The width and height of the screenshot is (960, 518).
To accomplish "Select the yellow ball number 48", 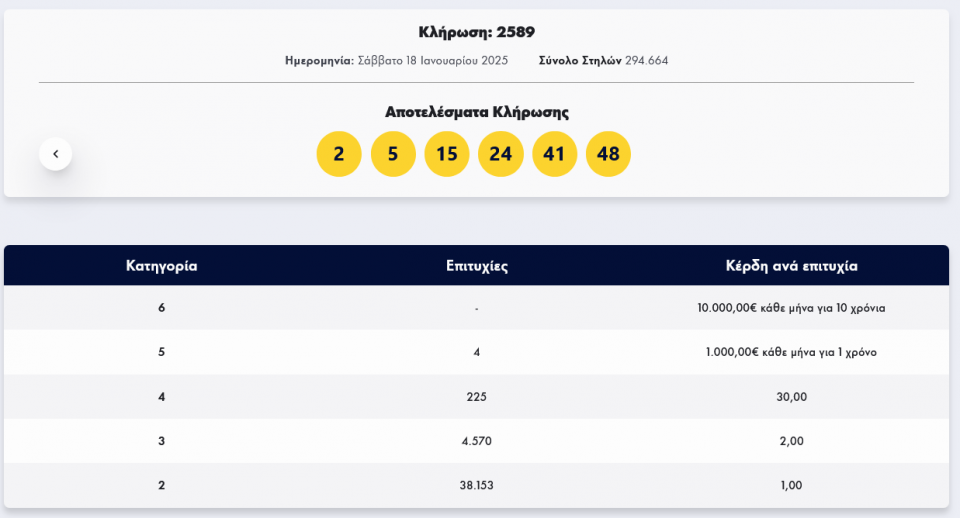I will (x=608, y=154).
